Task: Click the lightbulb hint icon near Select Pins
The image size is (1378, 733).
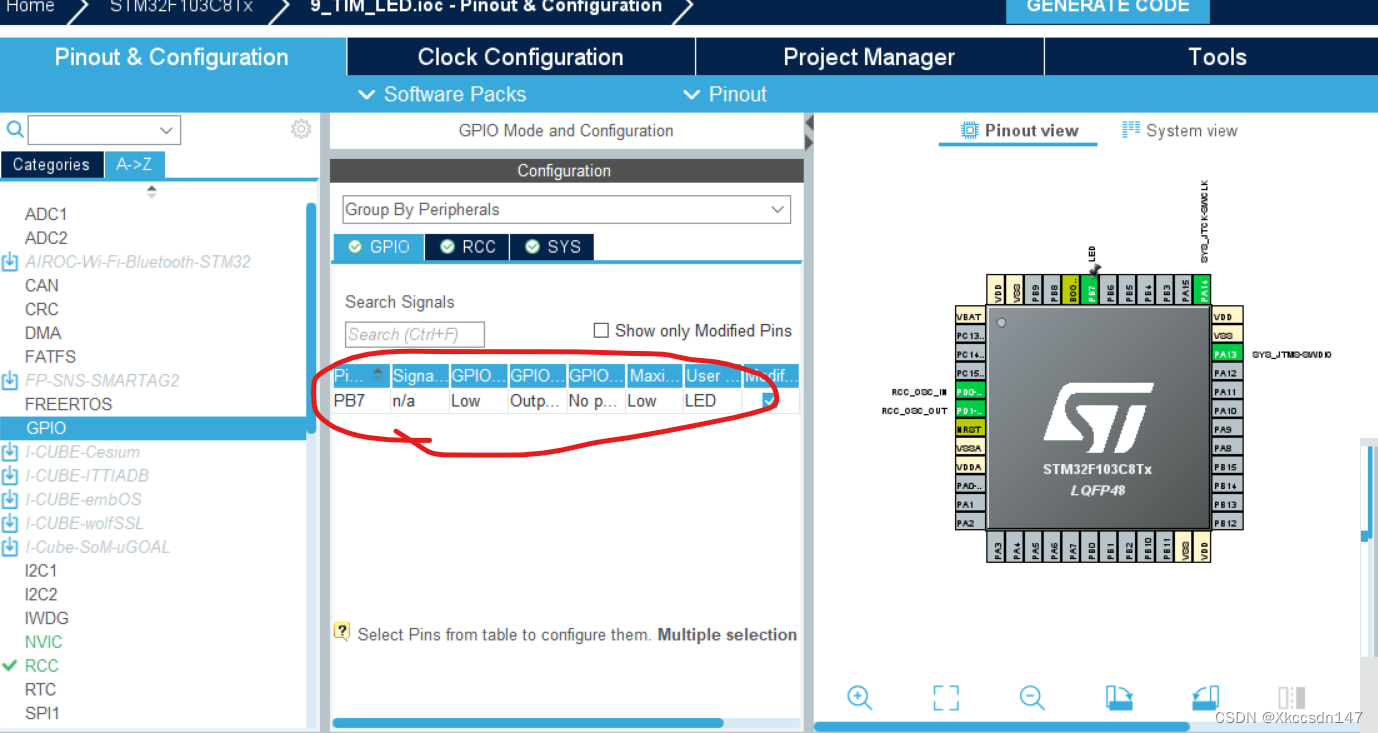Action: click(x=342, y=632)
